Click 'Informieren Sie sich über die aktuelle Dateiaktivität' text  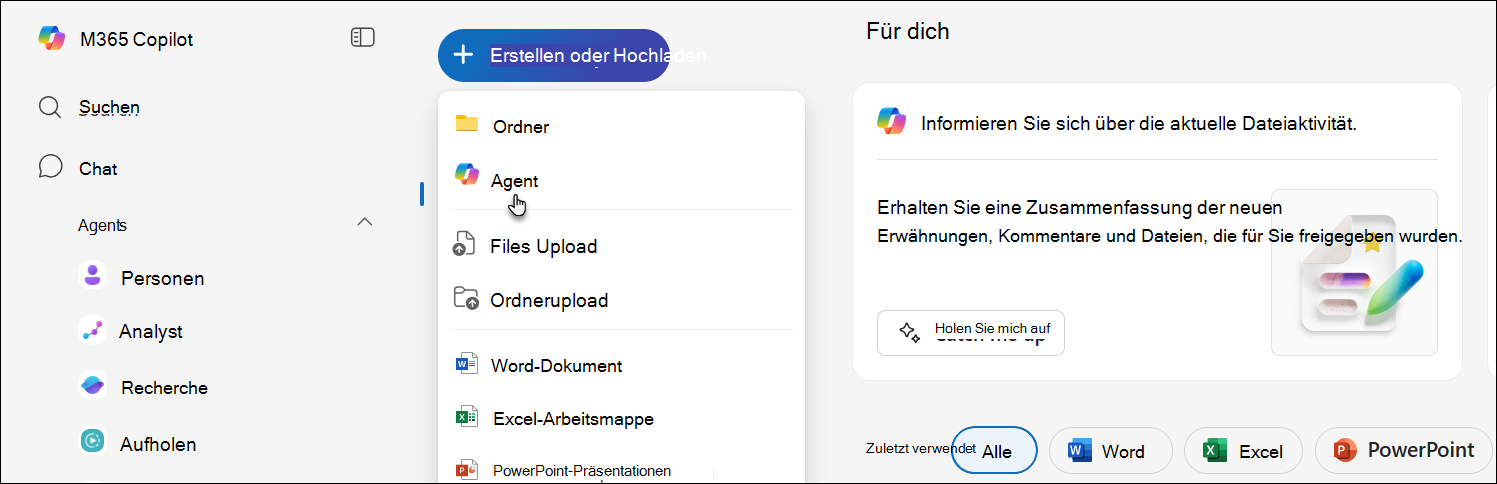tap(1139, 124)
